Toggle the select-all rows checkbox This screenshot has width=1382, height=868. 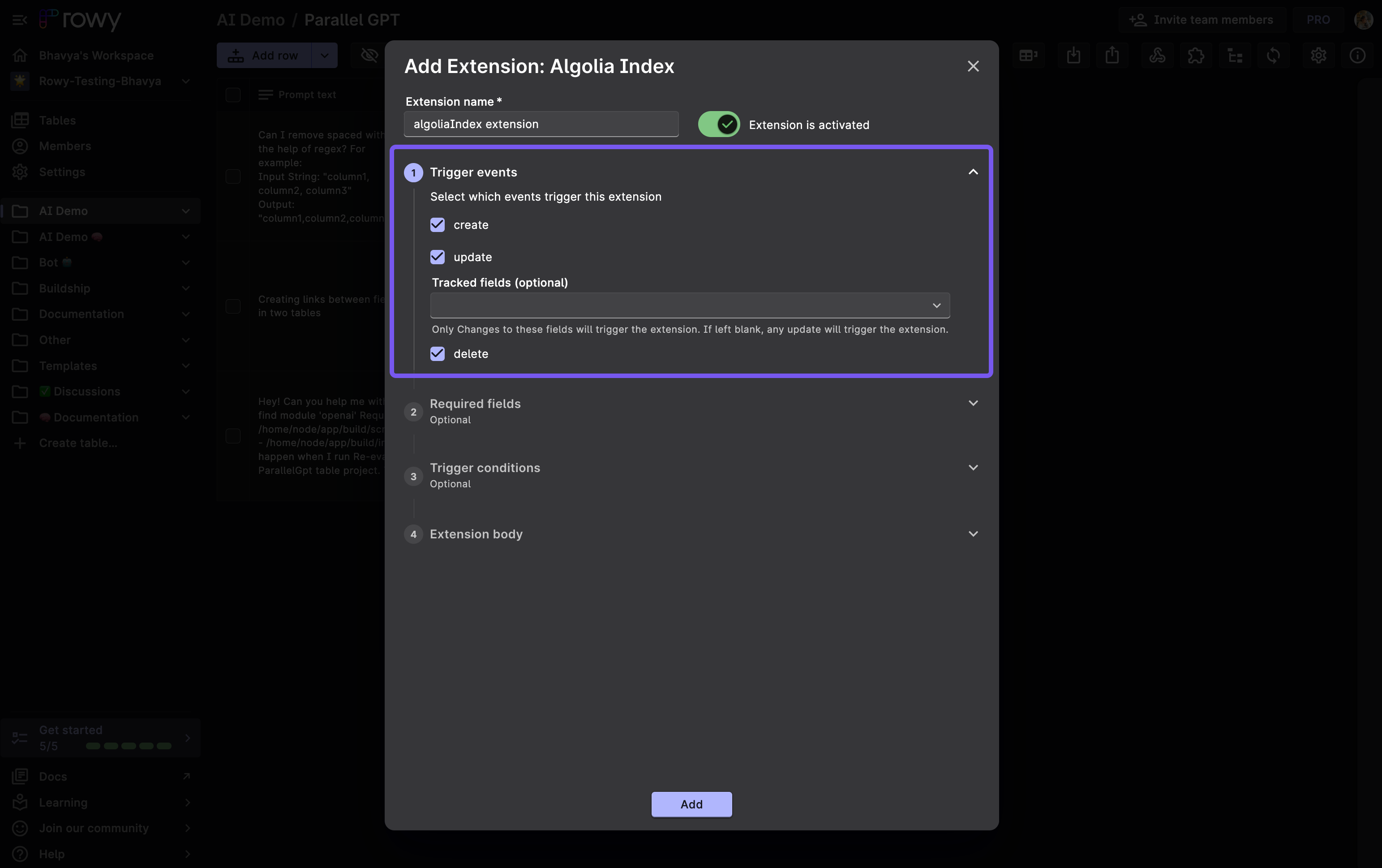(233, 95)
